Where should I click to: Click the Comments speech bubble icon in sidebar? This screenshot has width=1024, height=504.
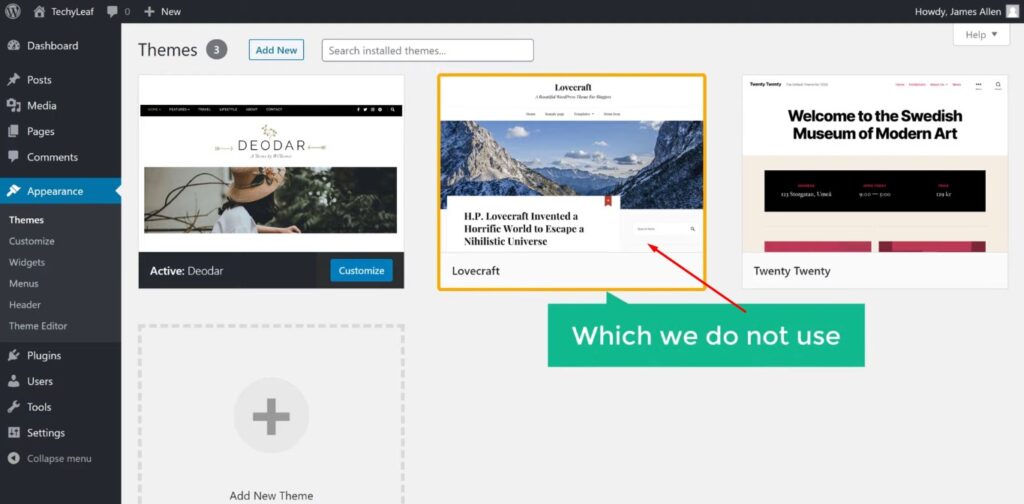13,157
